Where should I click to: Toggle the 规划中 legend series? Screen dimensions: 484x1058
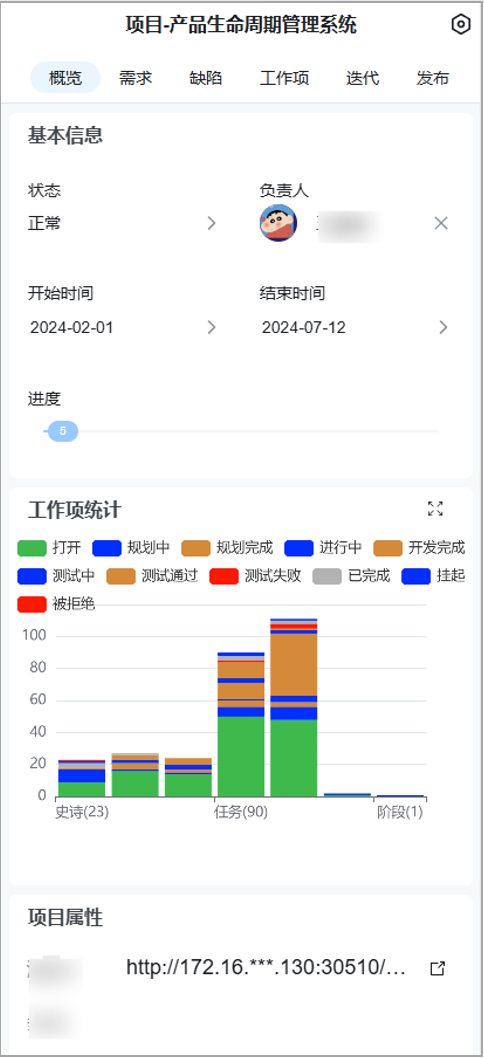(x=131, y=547)
